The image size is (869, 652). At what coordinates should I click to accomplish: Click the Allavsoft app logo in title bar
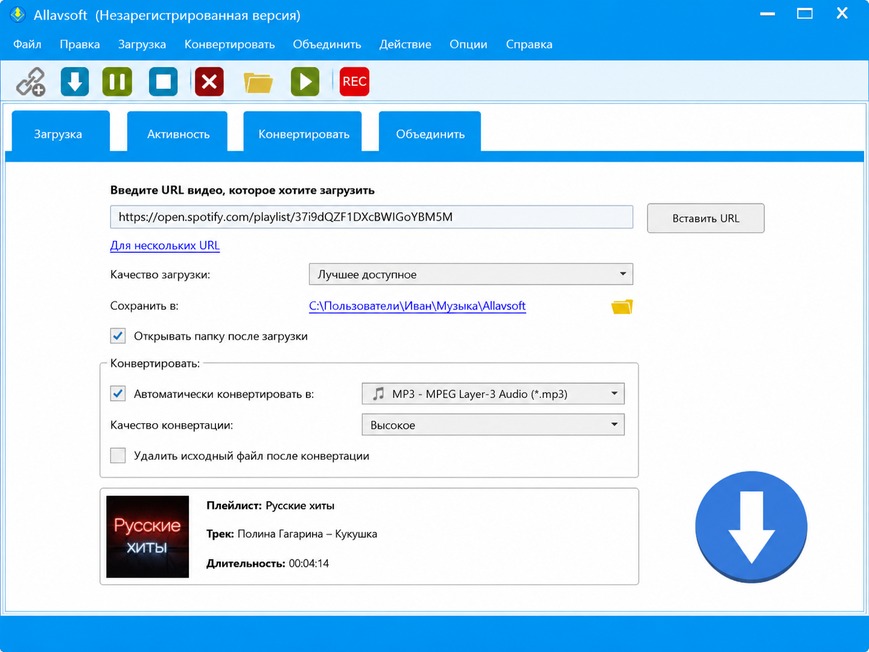[17, 14]
